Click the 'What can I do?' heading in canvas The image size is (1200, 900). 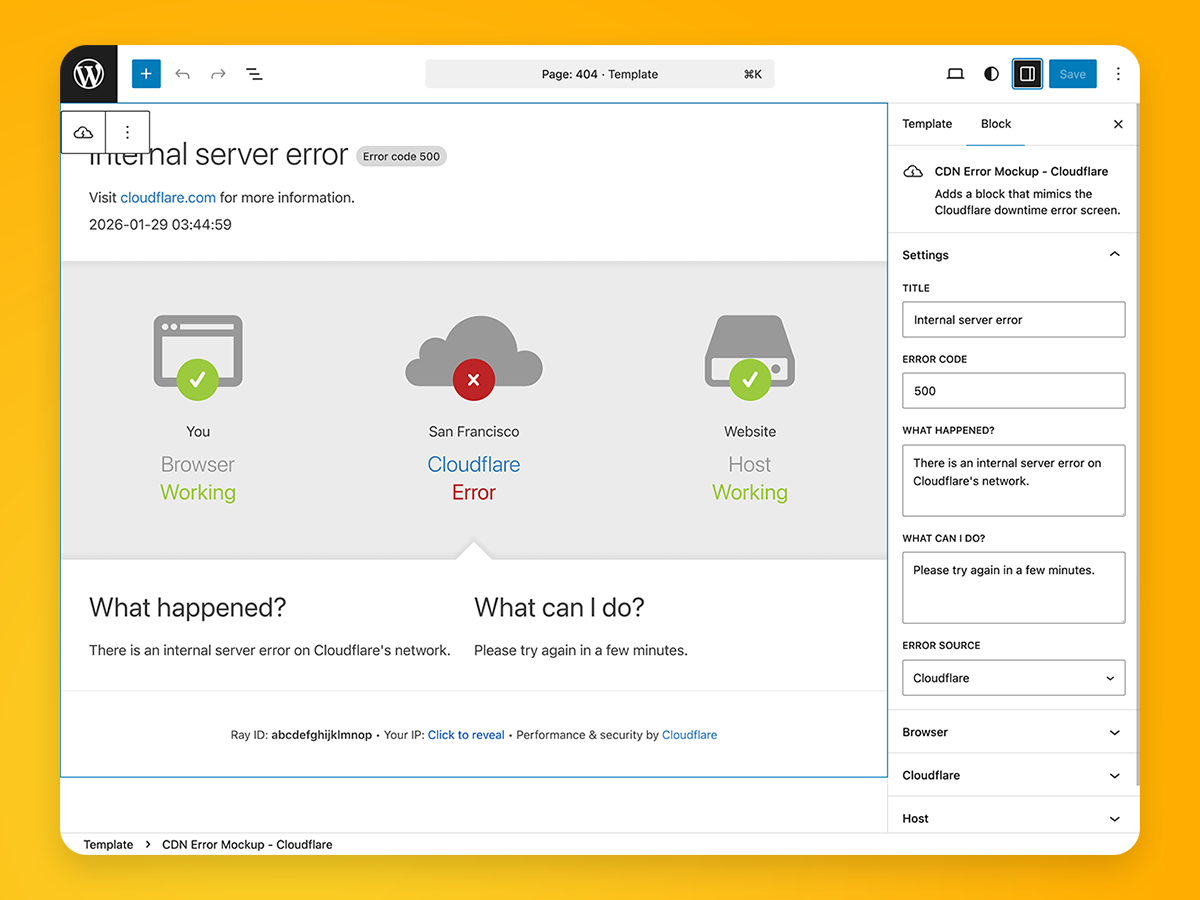[x=559, y=607]
